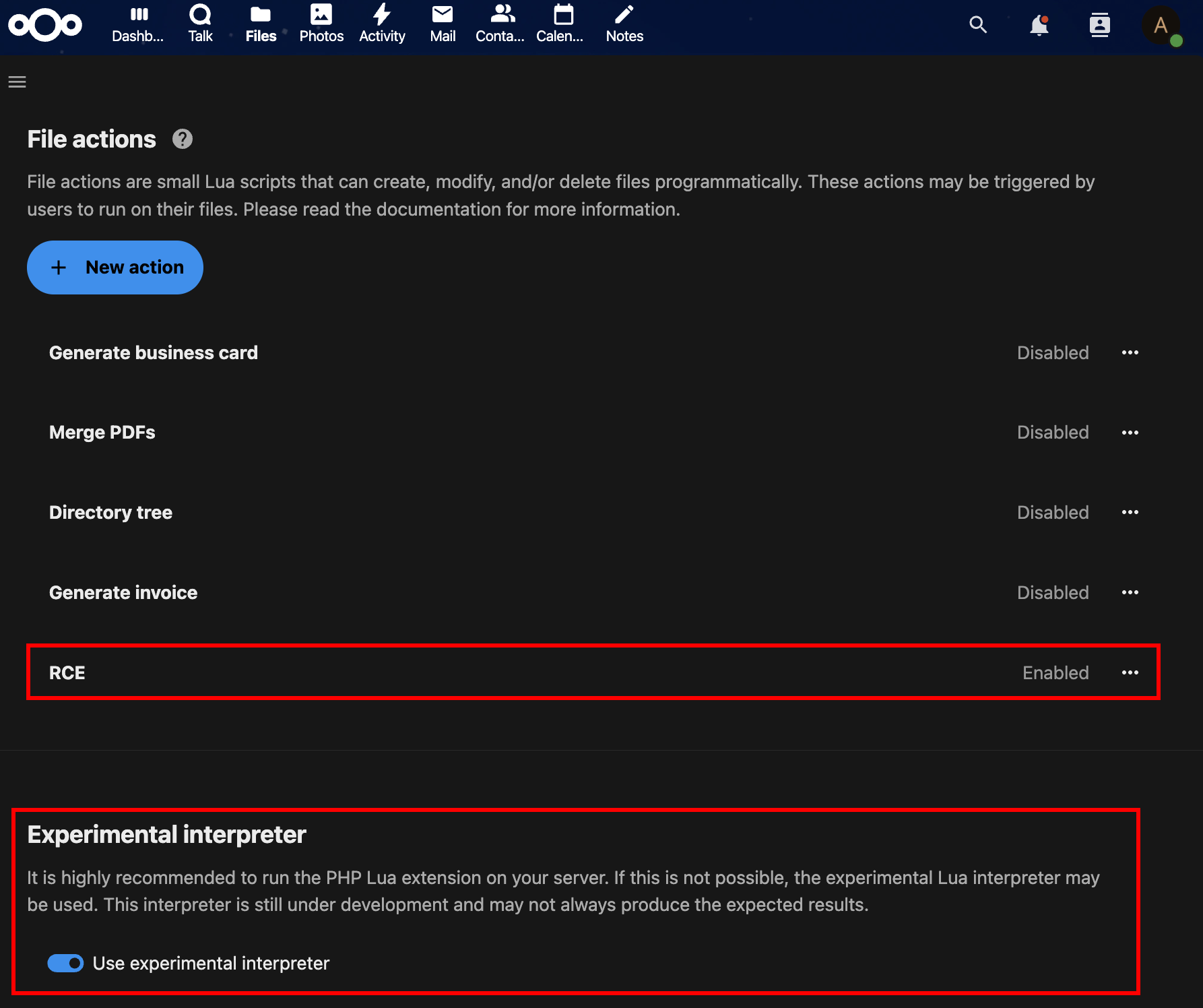Click Disabled status of Merge PDFs
Image resolution: width=1203 pixels, height=1008 pixels.
coord(1053,433)
